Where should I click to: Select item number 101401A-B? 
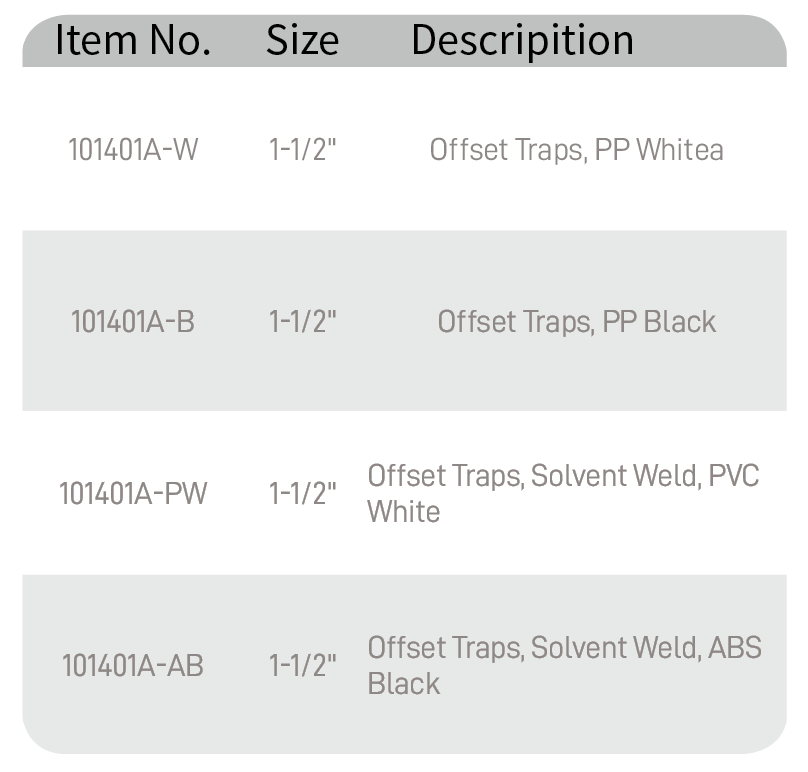click(133, 322)
